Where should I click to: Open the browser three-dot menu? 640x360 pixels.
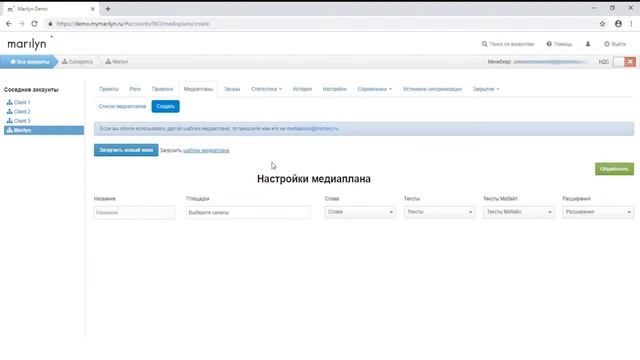pyautogui.click(x=631, y=24)
